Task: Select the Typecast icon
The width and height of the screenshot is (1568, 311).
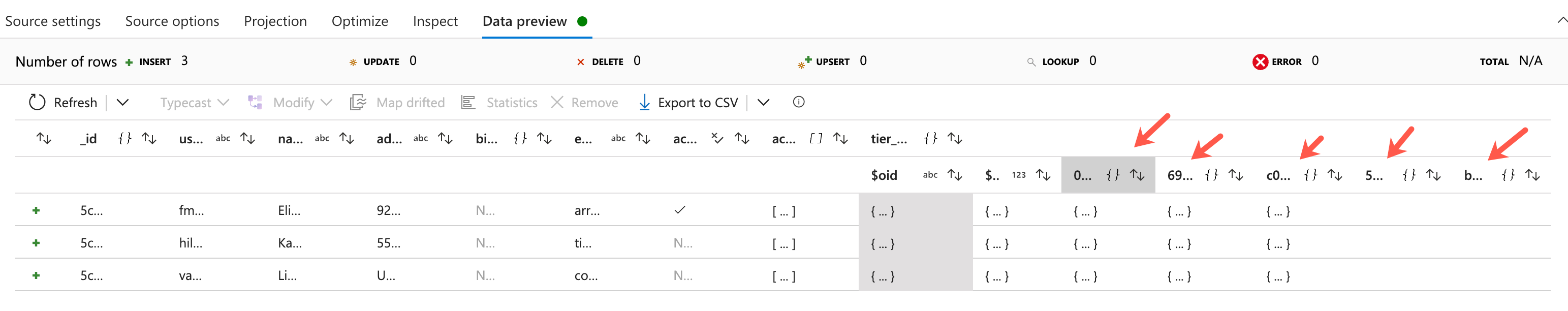Action: tap(184, 102)
